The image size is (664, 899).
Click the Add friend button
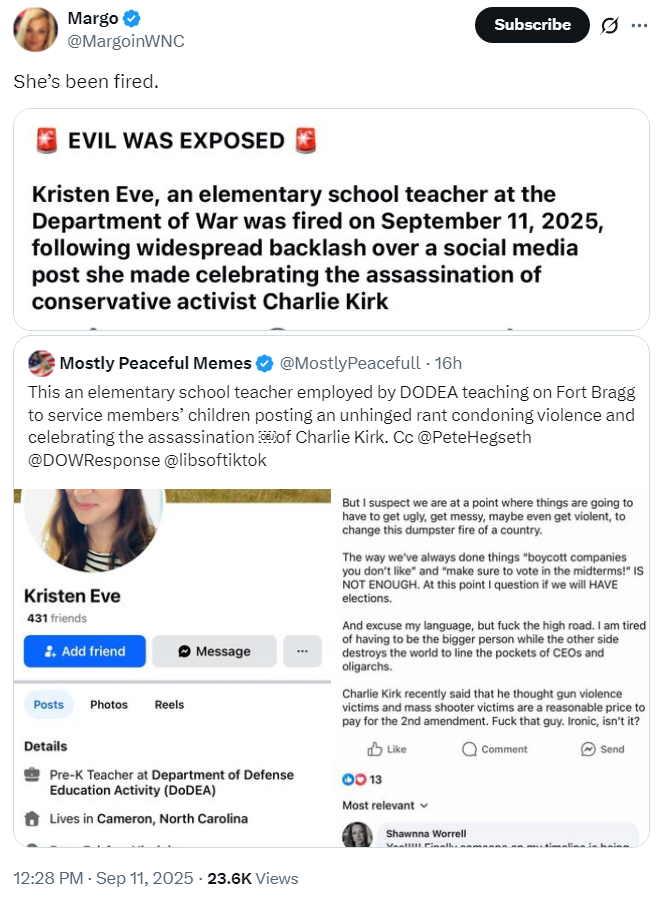85,651
